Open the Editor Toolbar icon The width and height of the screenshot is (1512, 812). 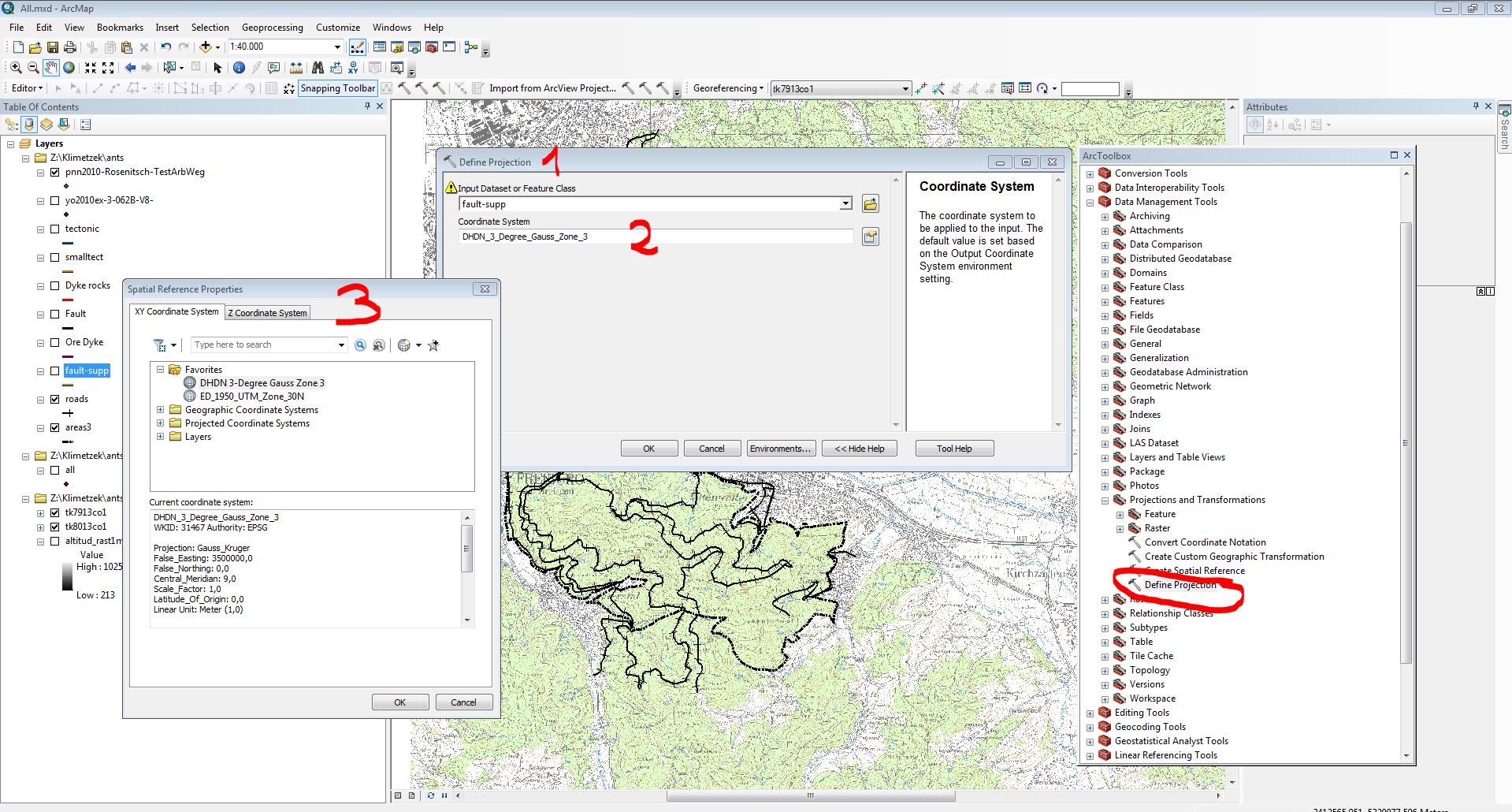coord(358,47)
